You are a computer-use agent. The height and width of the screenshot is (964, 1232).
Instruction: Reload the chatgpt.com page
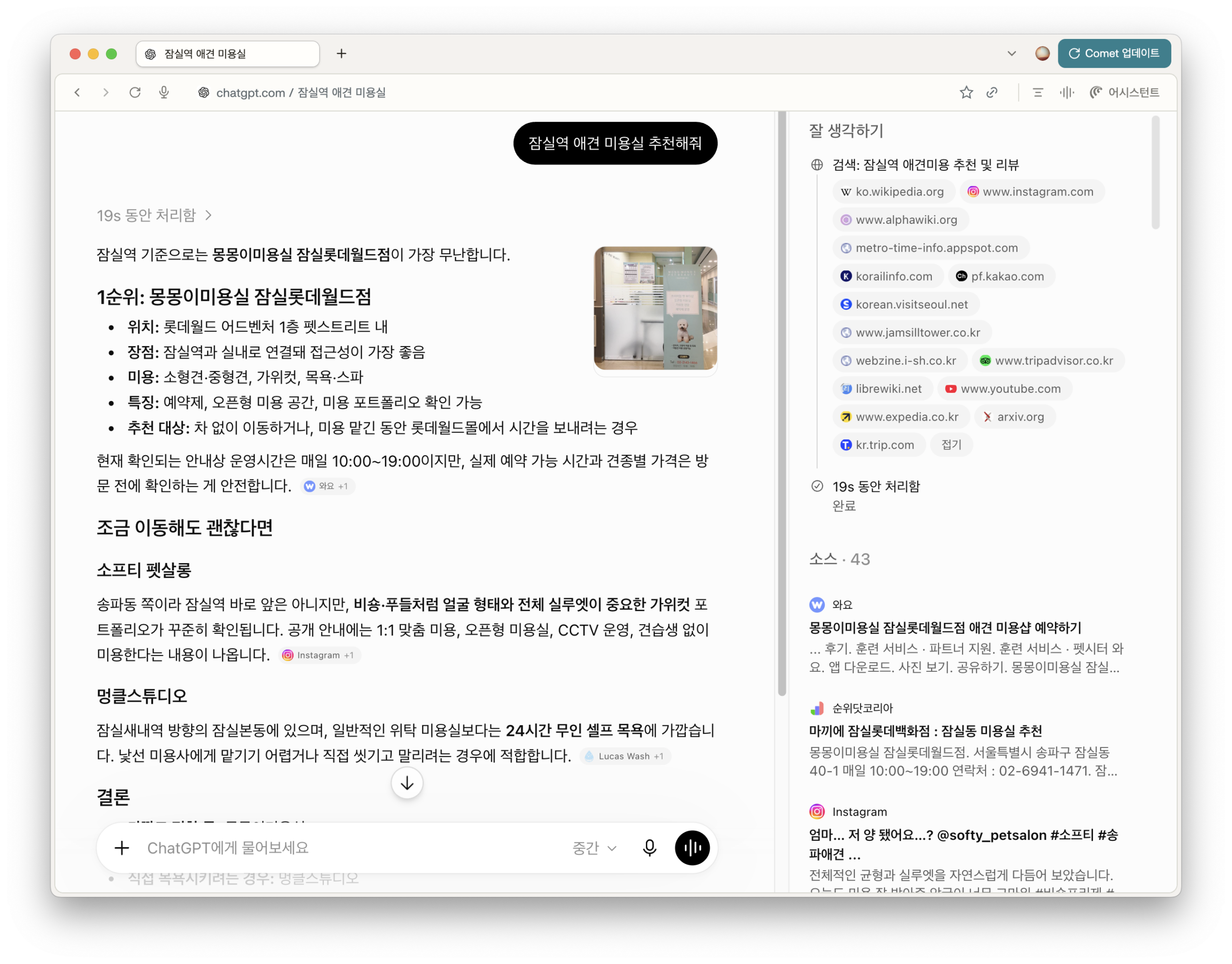pos(135,92)
